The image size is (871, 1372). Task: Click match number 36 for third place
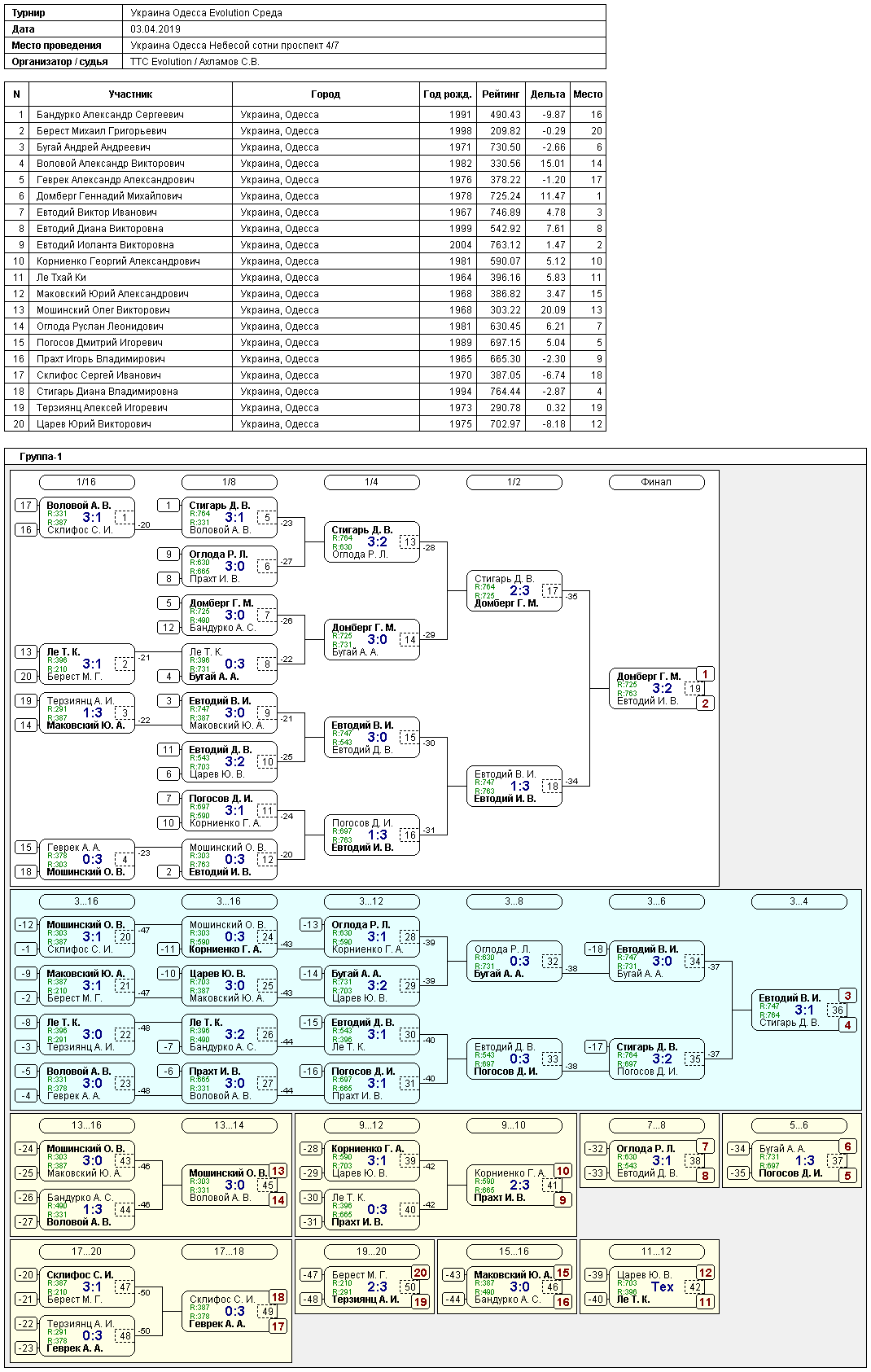(x=837, y=1010)
